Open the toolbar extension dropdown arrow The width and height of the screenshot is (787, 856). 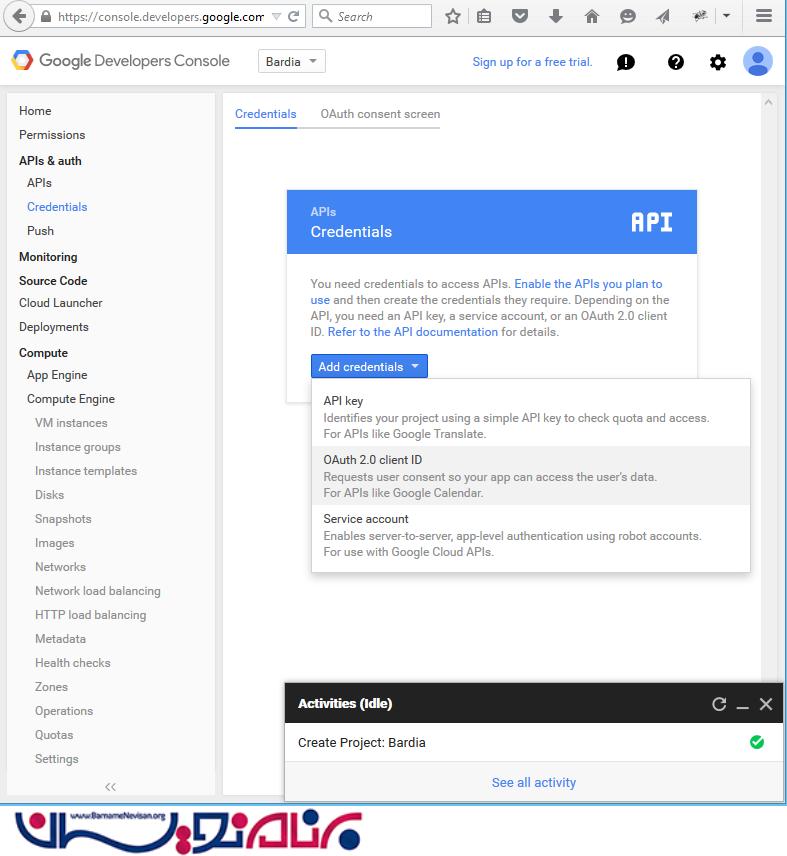(726, 16)
